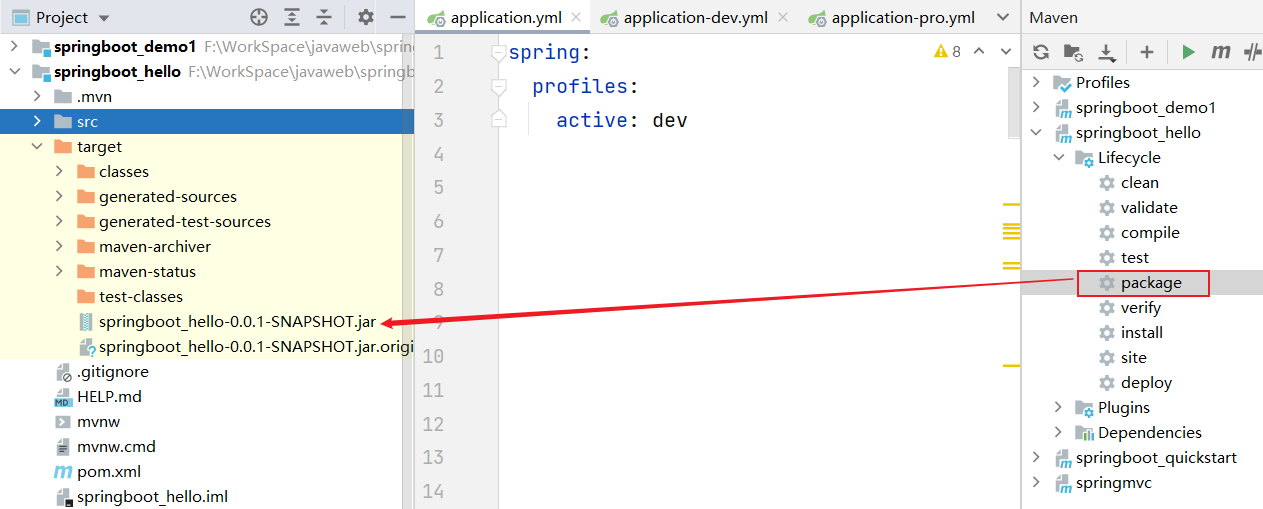This screenshot has height=509, width=1263.
Task: Select the clean lifecycle goal
Action: click(x=1140, y=182)
